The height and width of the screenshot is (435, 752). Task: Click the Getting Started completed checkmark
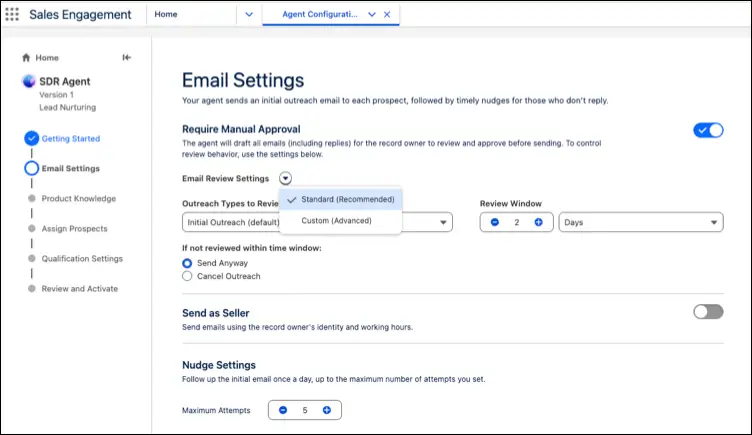[32, 139]
